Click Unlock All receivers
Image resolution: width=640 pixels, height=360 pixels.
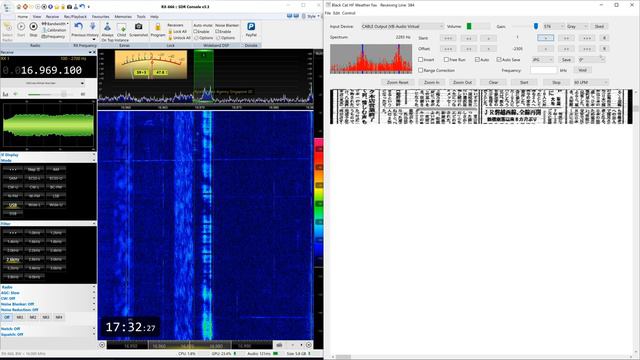[180, 38]
